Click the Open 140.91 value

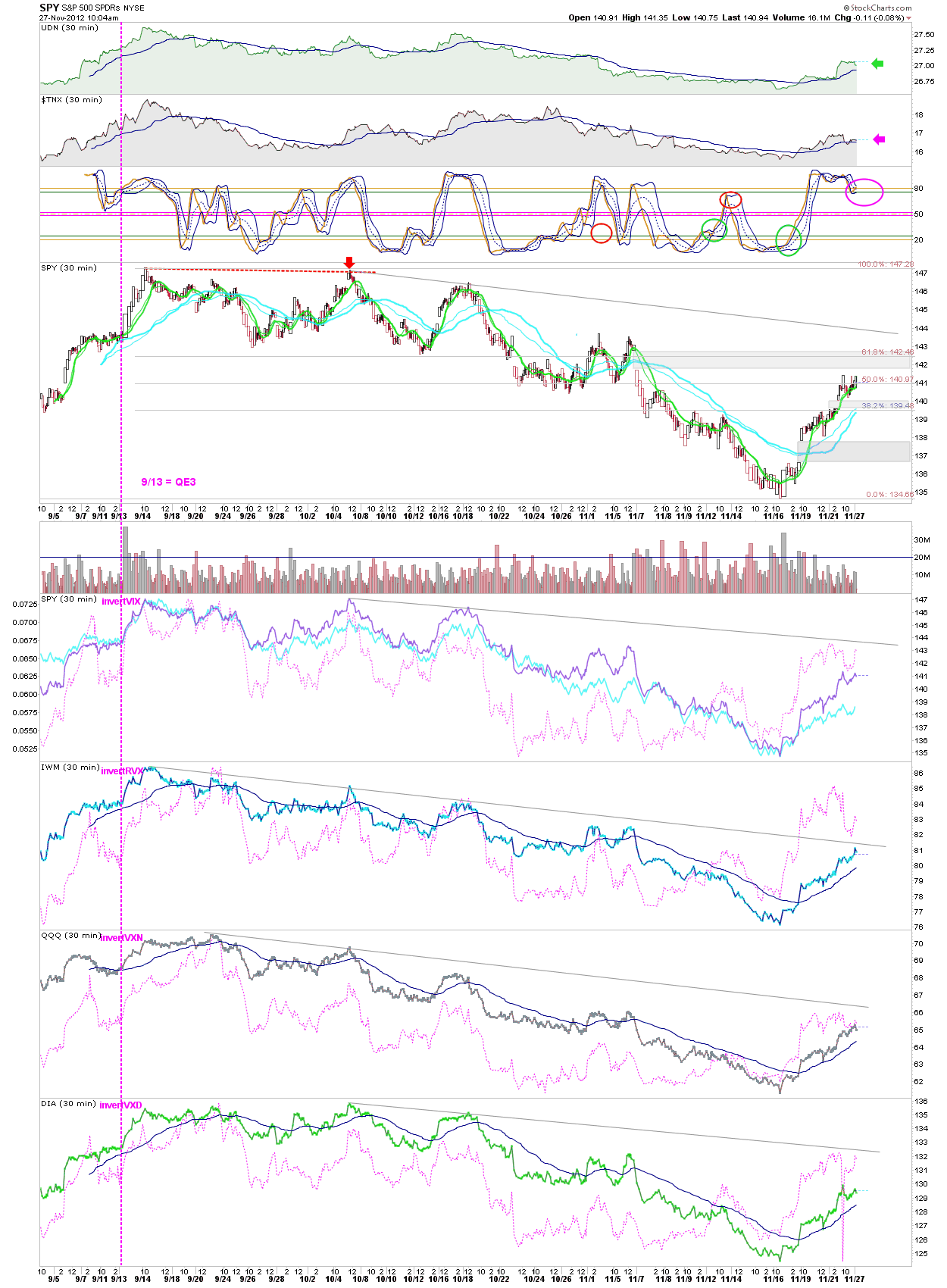(594, 17)
